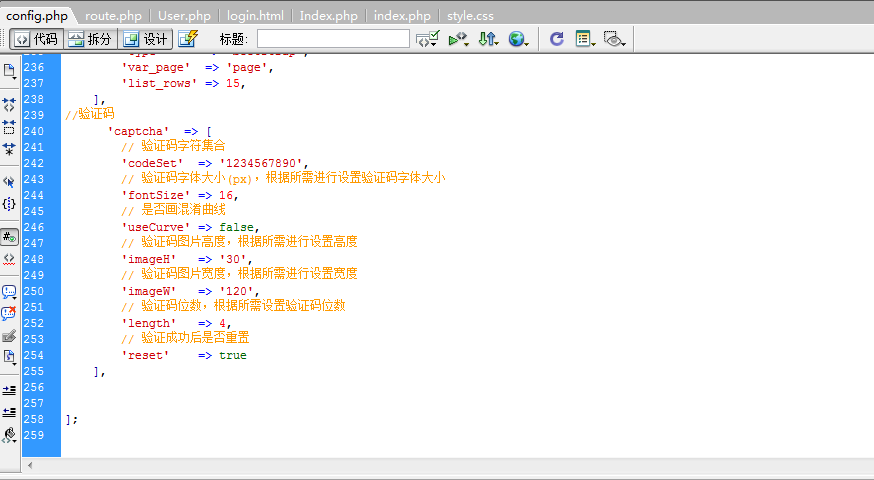The width and height of the screenshot is (874, 480).
Task: Open the validate markup checkmark dropdown
Action: pos(428,39)
